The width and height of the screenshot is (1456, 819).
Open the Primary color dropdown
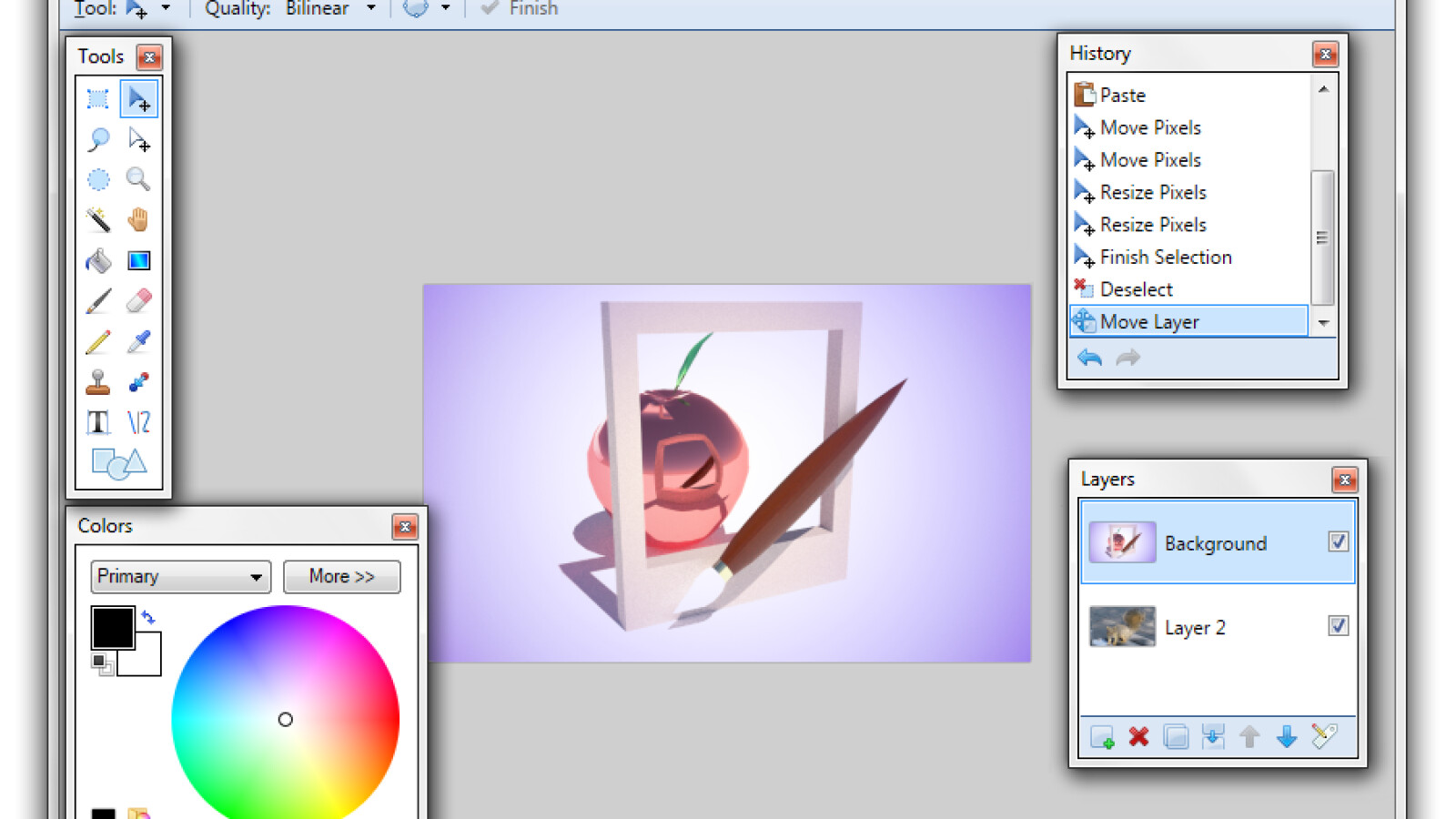[x=180, y=577]
